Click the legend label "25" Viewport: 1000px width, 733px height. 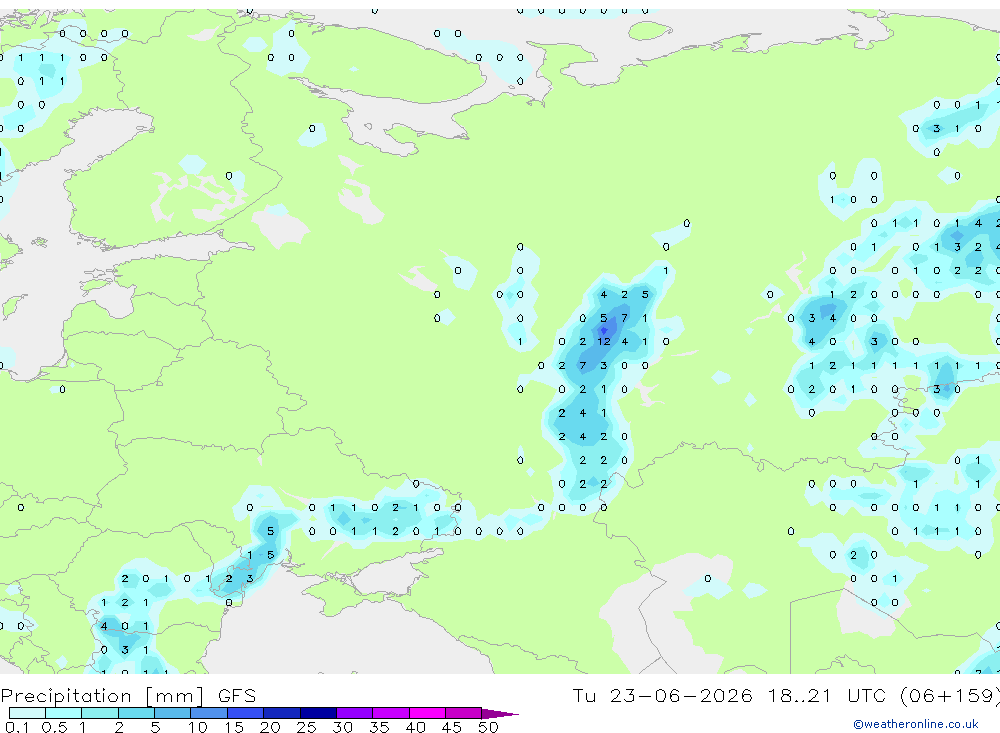coord(306,727)
